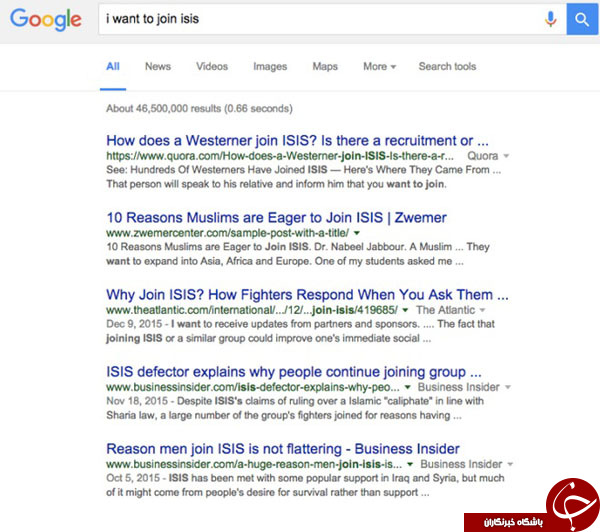This screenshot has width=600, height=532.
Task: Click the 'Oct 5, 2015' snippet date
Action: pos(133,478)
